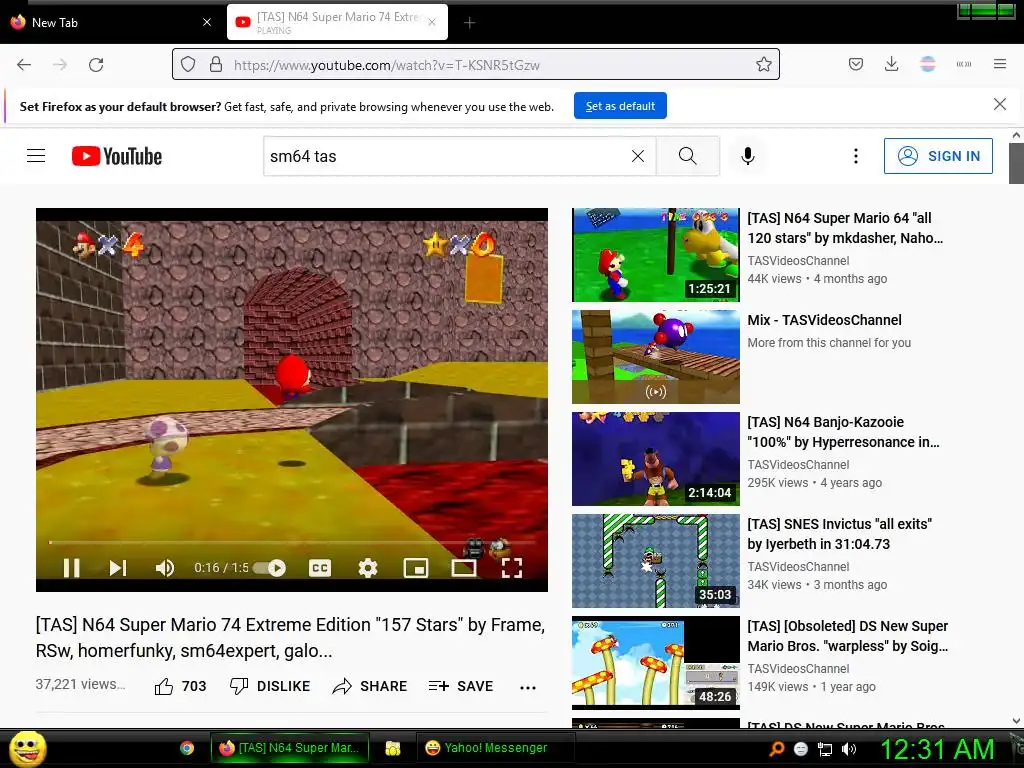
Task: Like the video with thumbs up
Action: (x=180, y=686)
